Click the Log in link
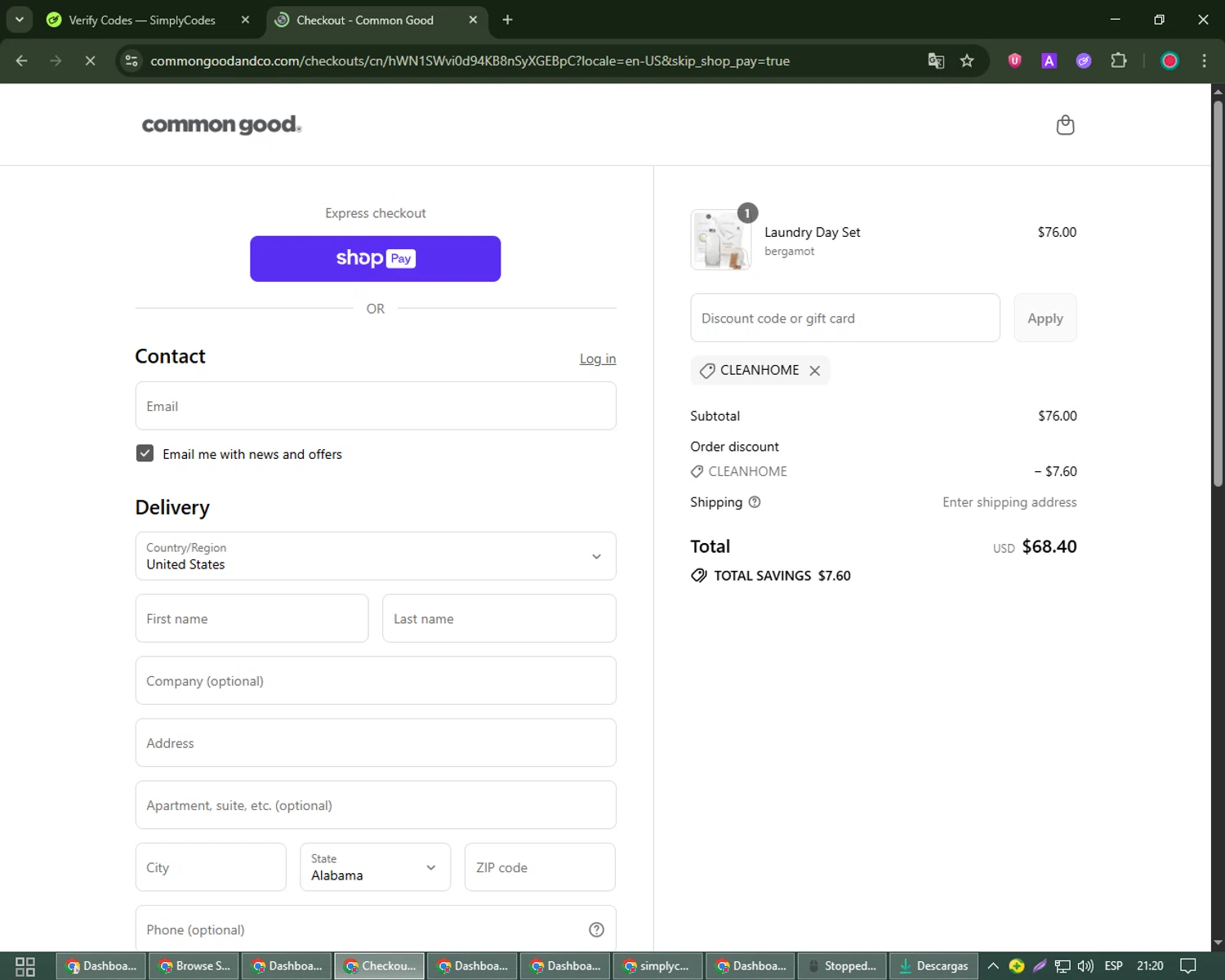Image resolution: width=1225 pixels, height=980 pixels. point(598,359)
